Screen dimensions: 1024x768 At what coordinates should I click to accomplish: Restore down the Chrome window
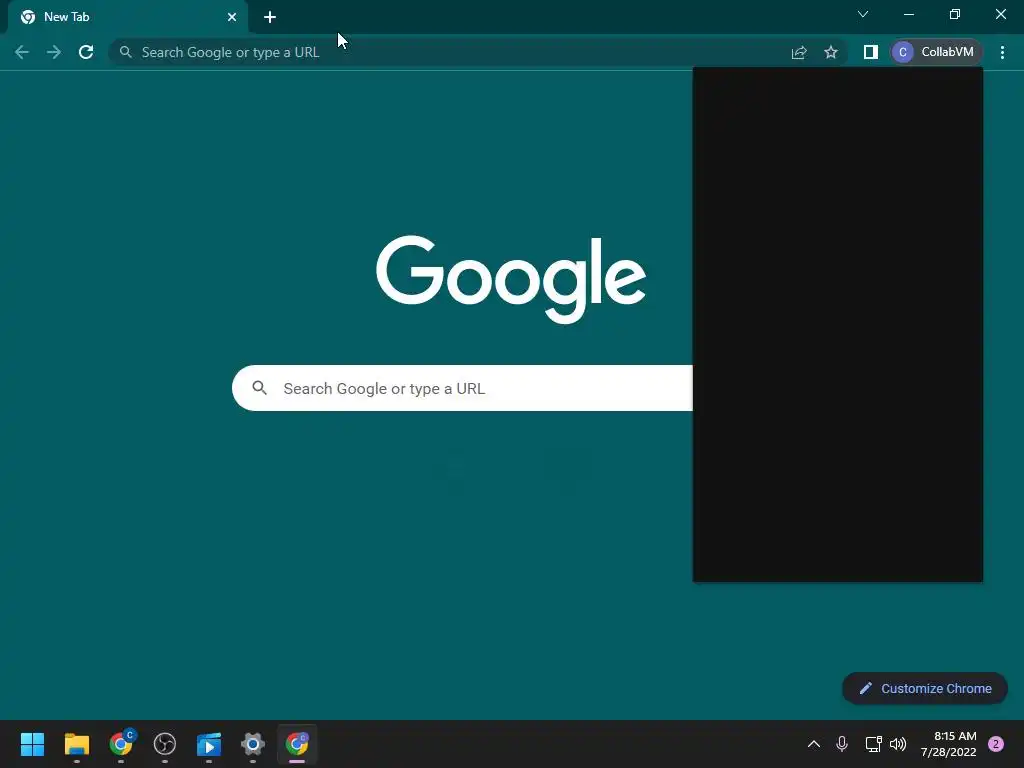(x=954, y=14)
